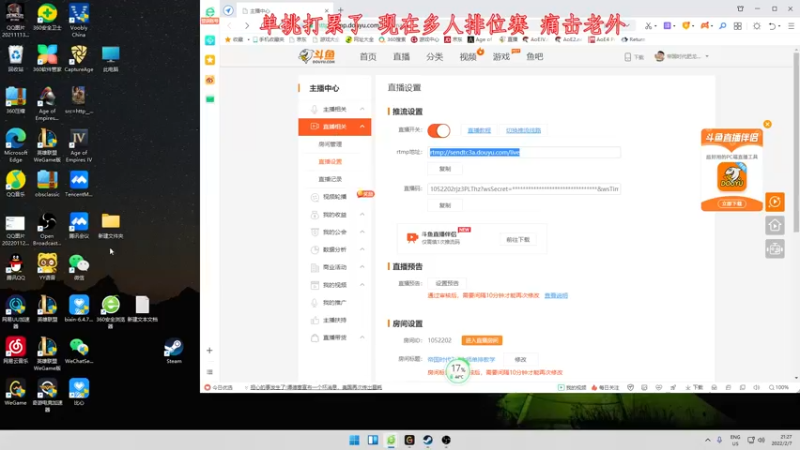Click 修改 next to the room title
This screenshot has width=800, height=450.
tap(520, 359)
